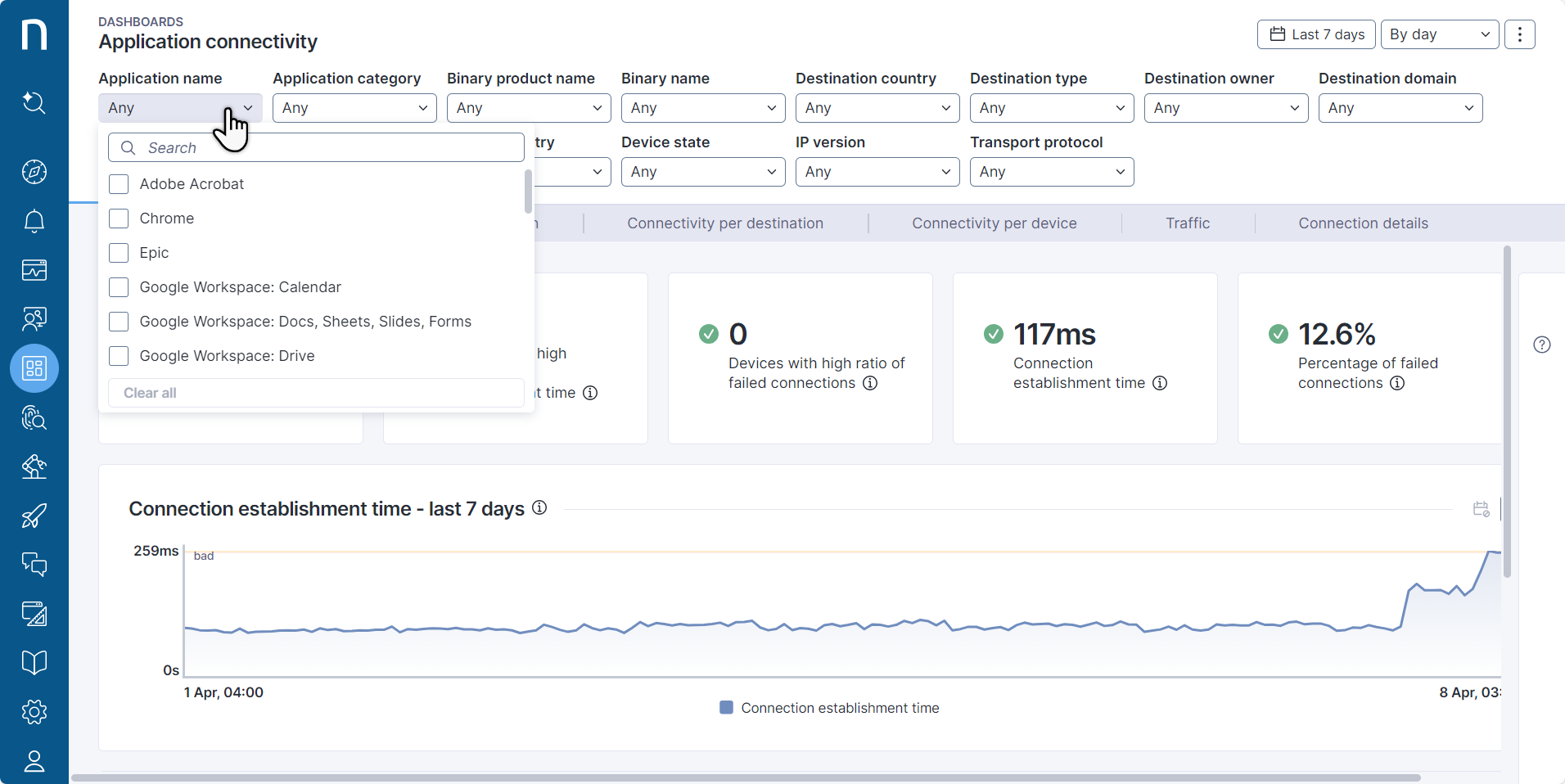Open the three-dot more options menu
The image size is (1565, 784).
pos(1519,34)
